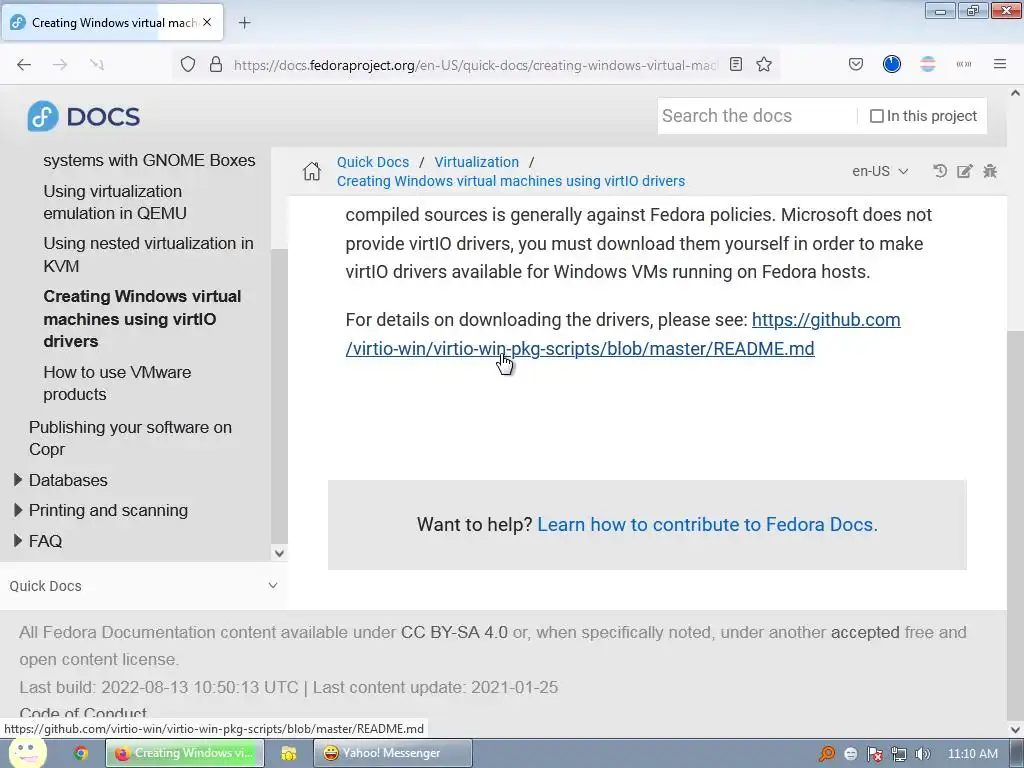Switch to Yahoo! Messenger taskbar button
1024x768 pixels.
point(392,754)
